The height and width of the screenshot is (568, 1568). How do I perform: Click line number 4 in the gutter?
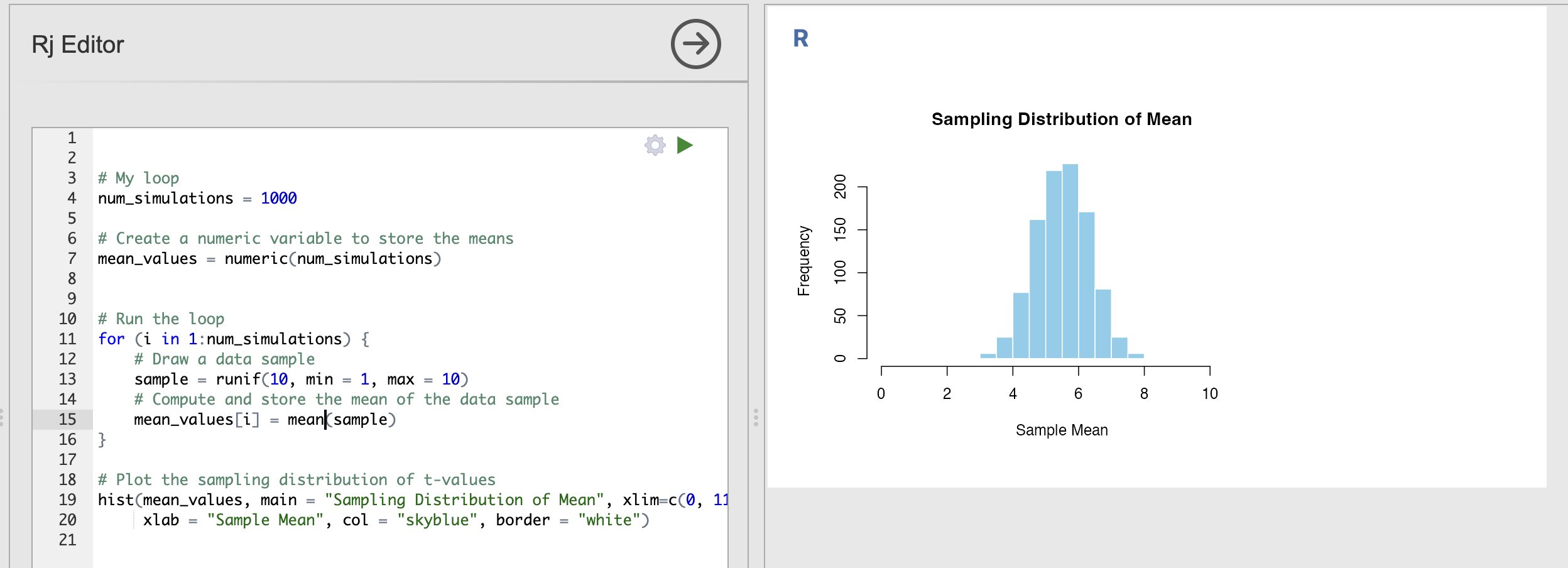click(72, 198)
